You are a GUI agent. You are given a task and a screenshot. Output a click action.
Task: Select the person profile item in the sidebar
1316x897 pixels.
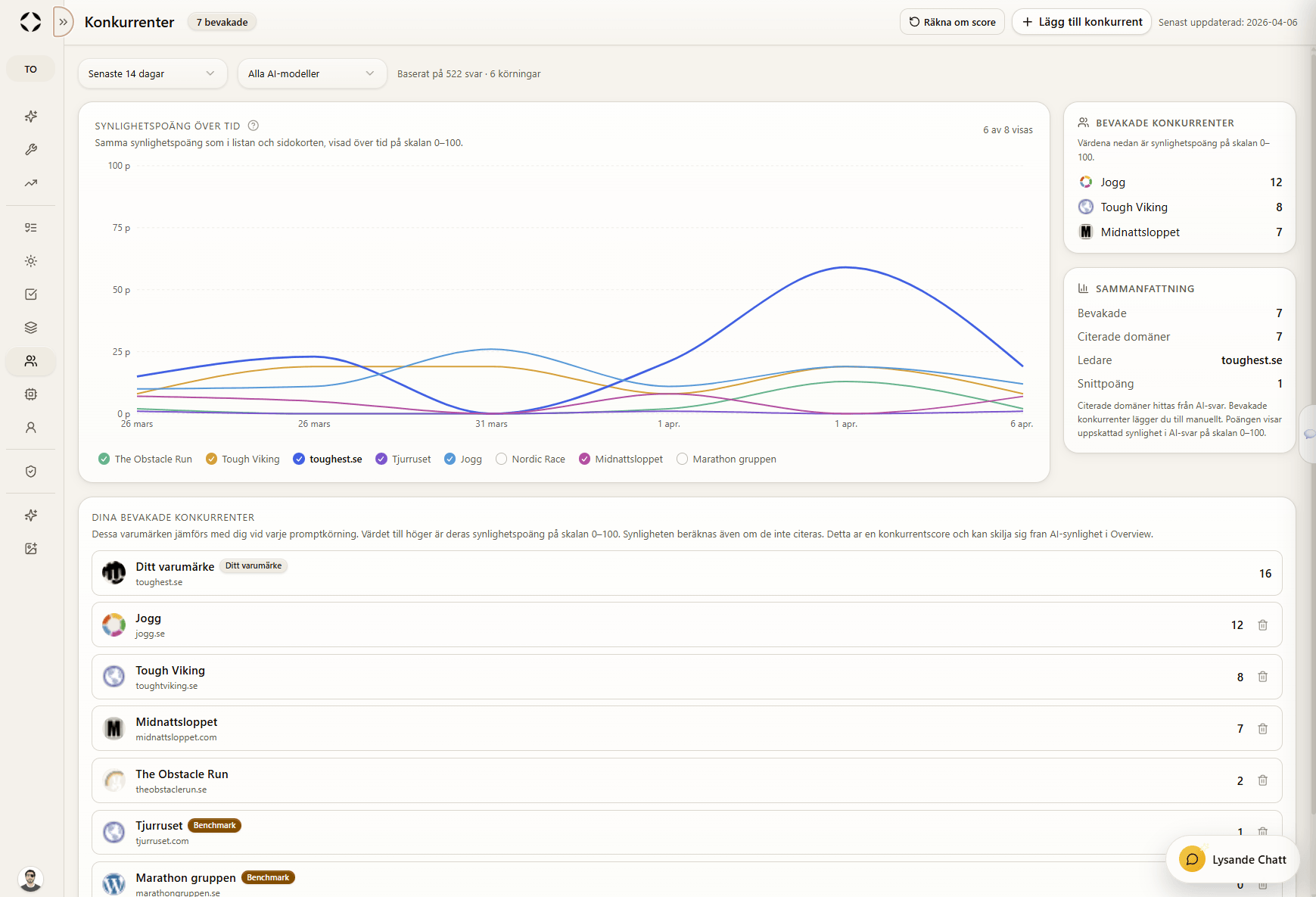click(x=30, y=427)
